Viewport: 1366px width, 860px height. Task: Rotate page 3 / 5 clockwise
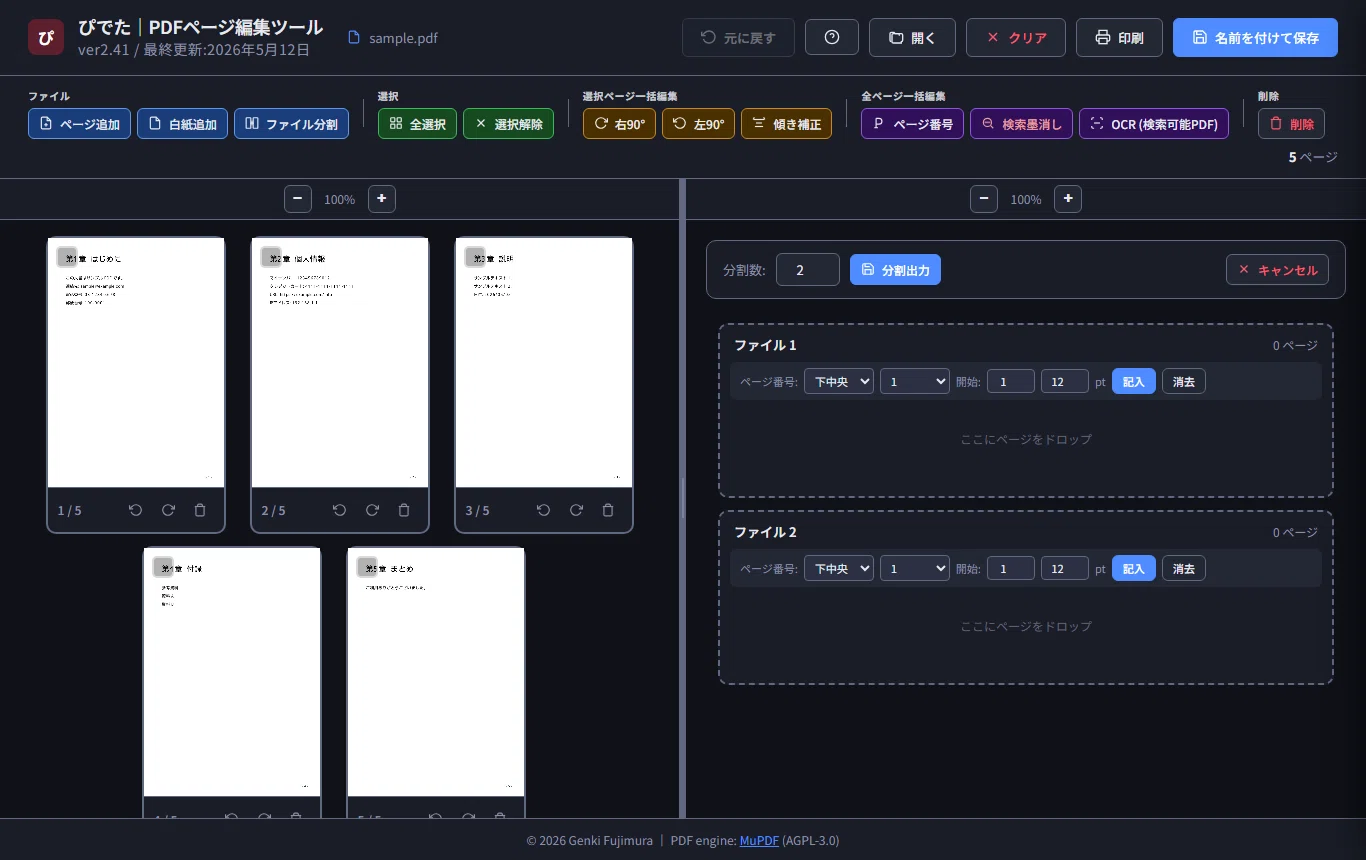pyautogui.click(x=576, y=510)
